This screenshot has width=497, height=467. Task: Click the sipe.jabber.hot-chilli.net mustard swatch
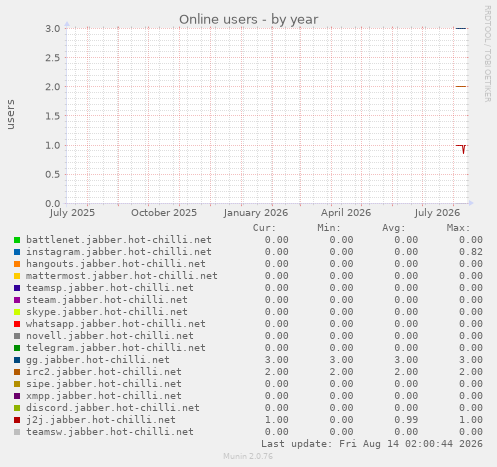[x=17, y=384]
